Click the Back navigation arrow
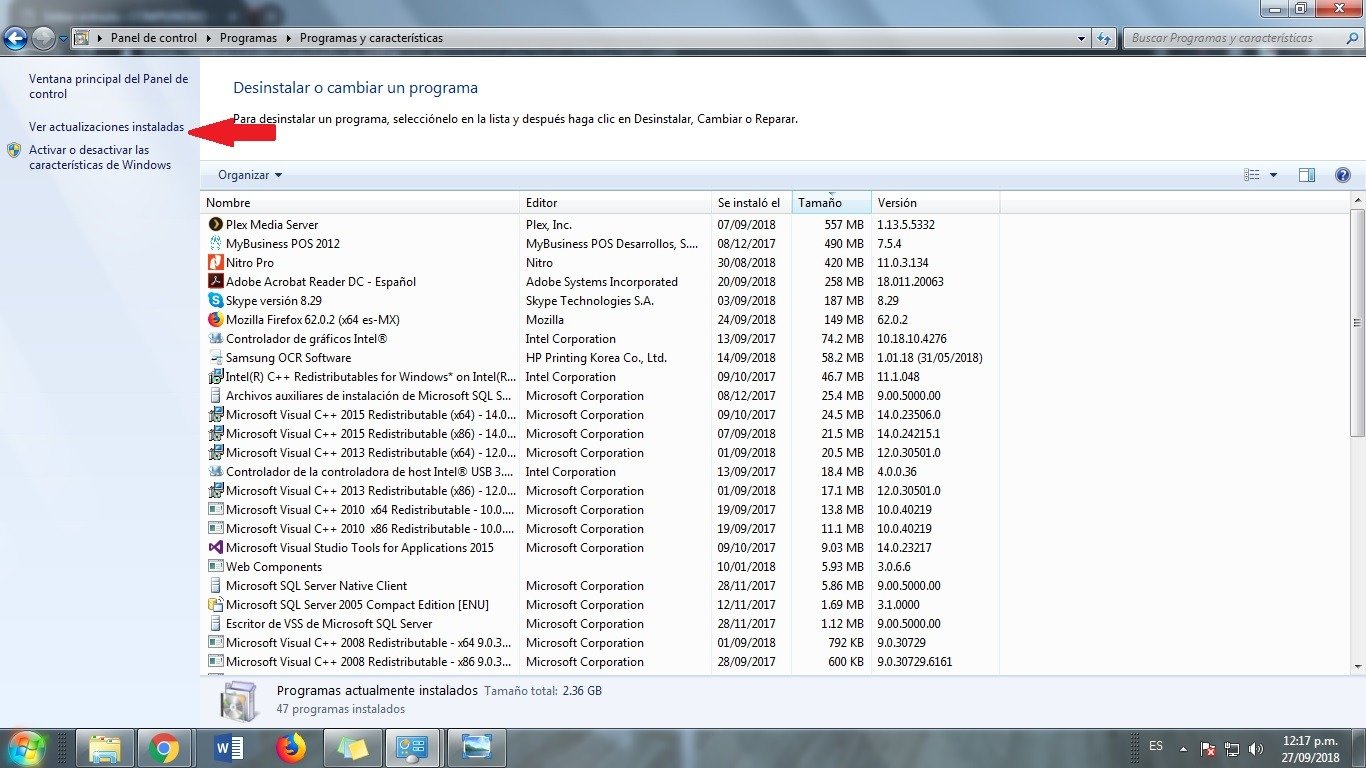This screenshot has height=768, width=1366. (x=15, y=38)
